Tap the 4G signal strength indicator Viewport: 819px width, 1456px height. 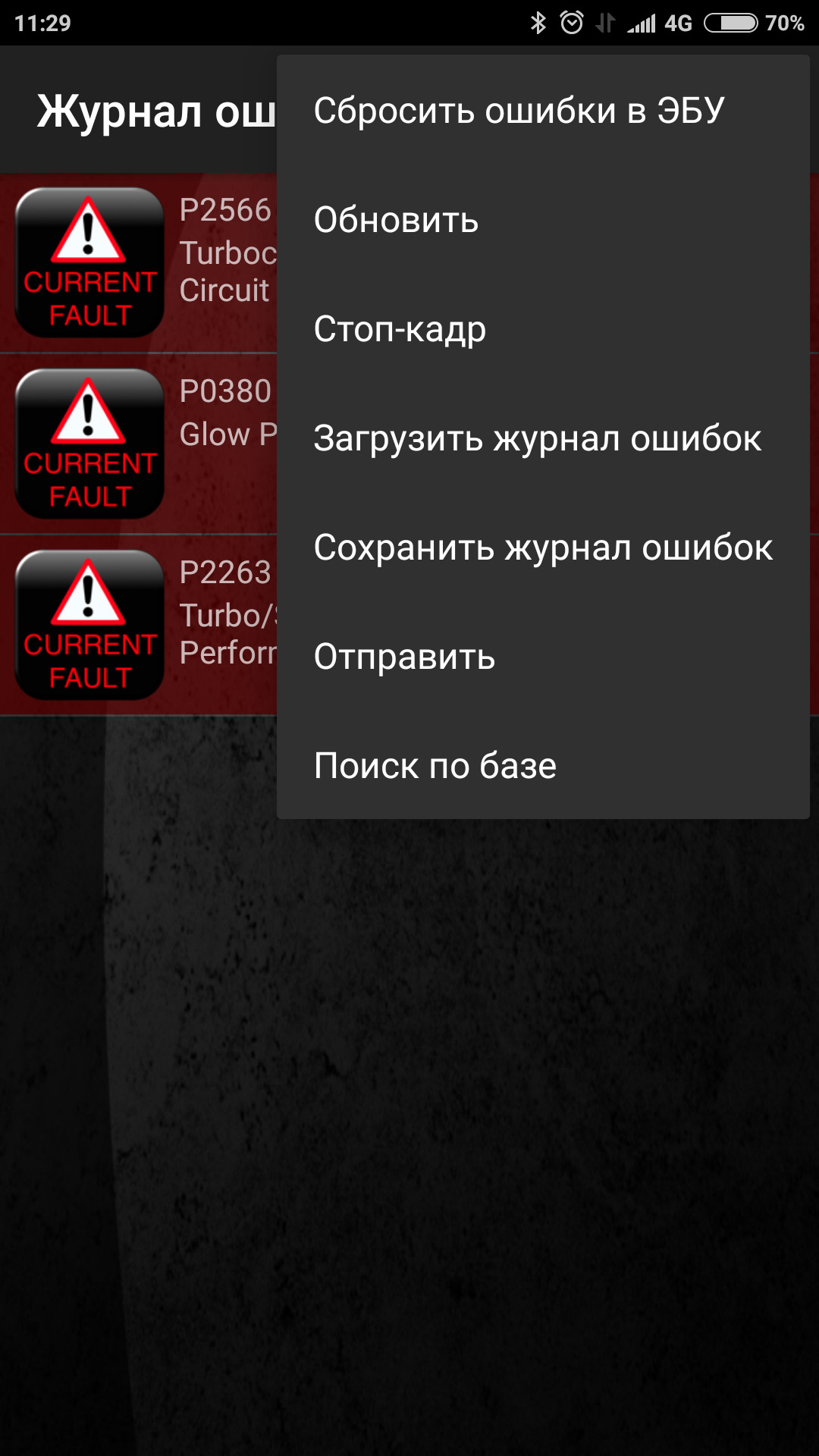659,24
